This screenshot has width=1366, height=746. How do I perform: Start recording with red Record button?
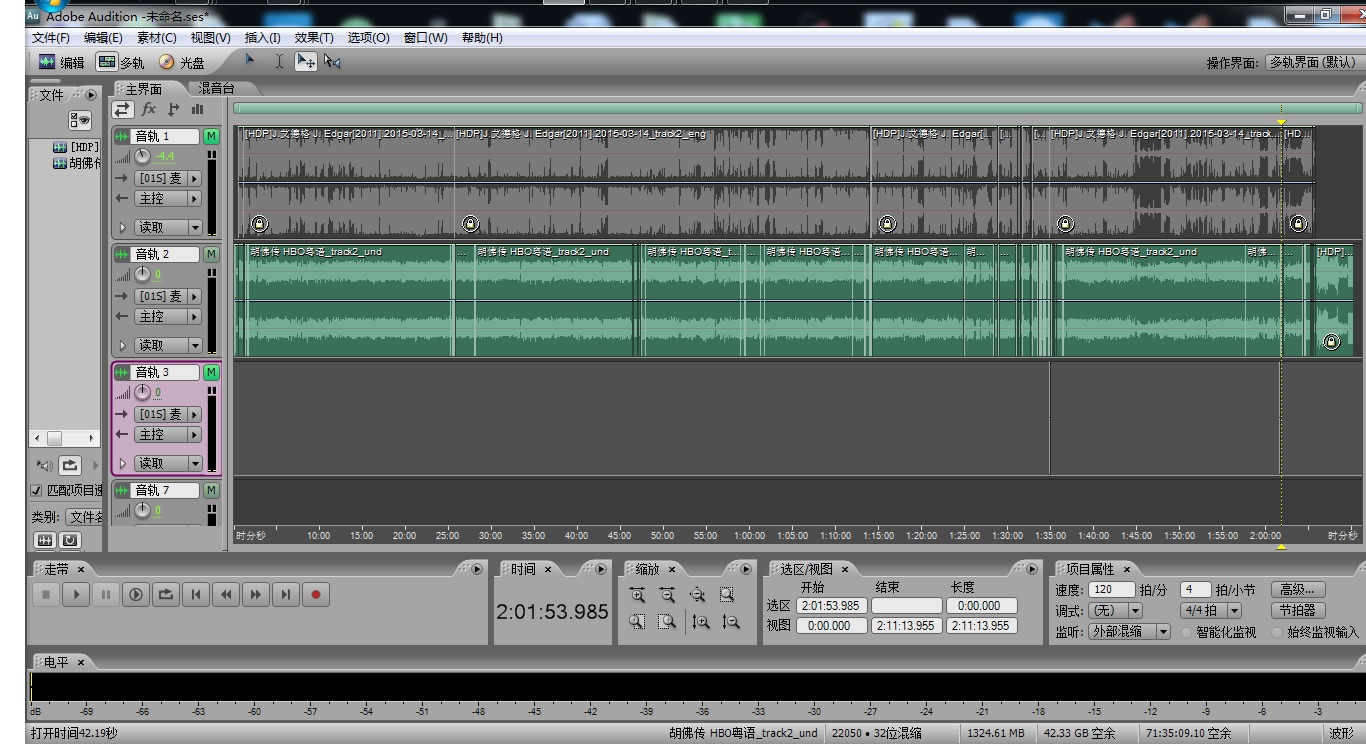pos(316,594)
